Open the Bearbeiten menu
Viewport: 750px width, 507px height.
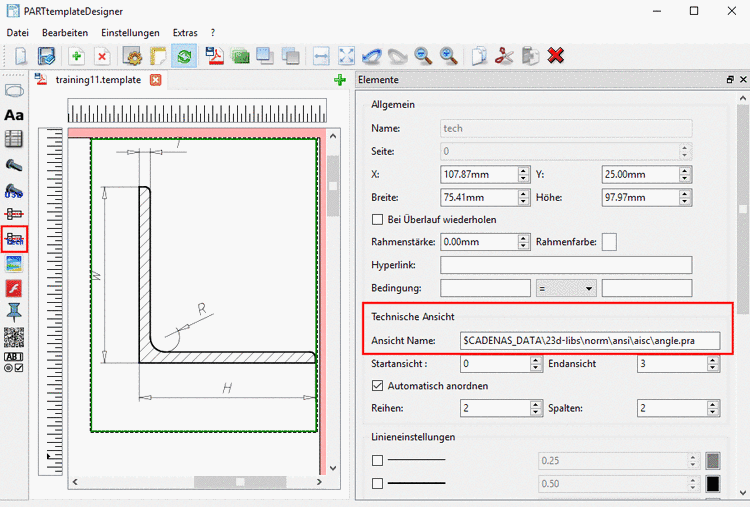tap(65, 33)
